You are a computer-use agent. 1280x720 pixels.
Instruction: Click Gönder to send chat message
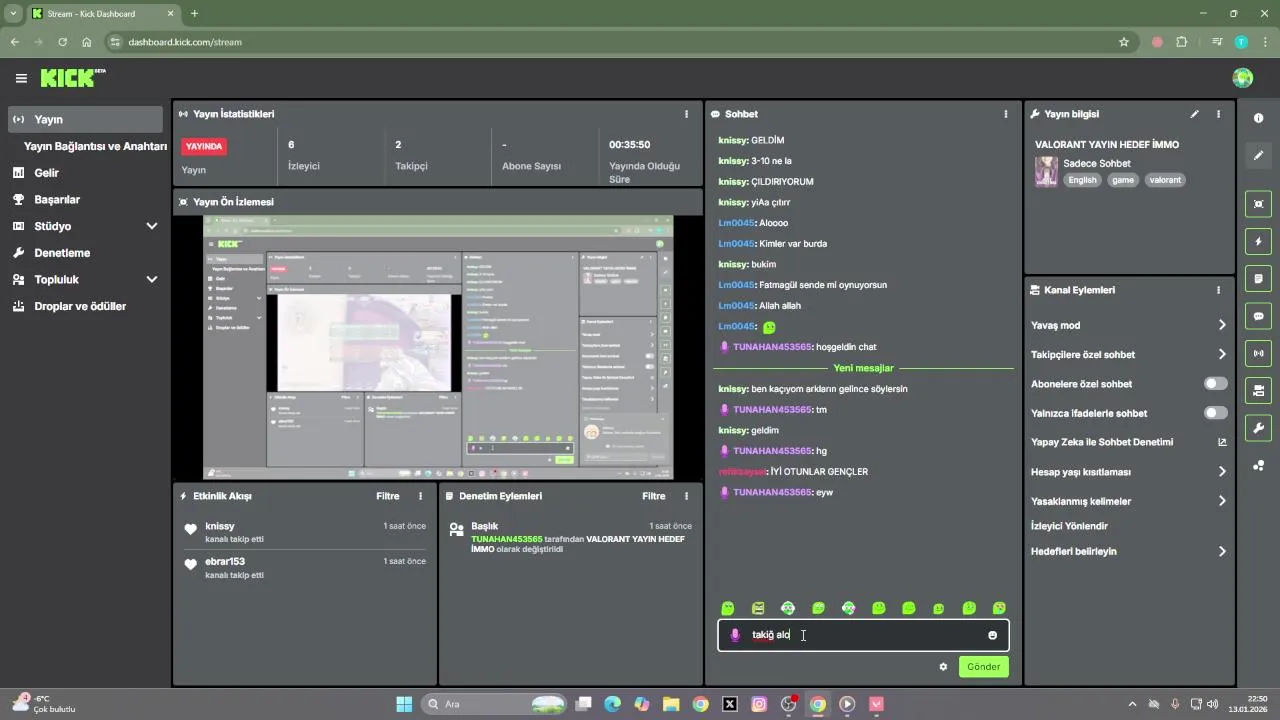tap(983, 667)
